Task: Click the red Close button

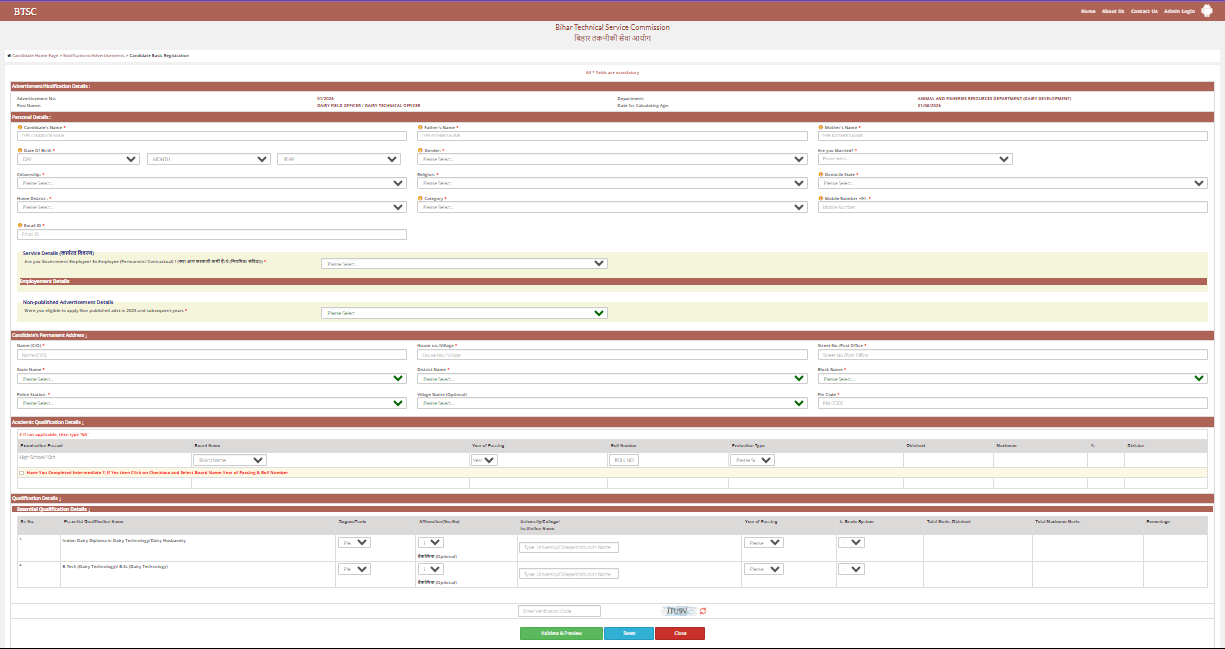Action: point(680,633)
